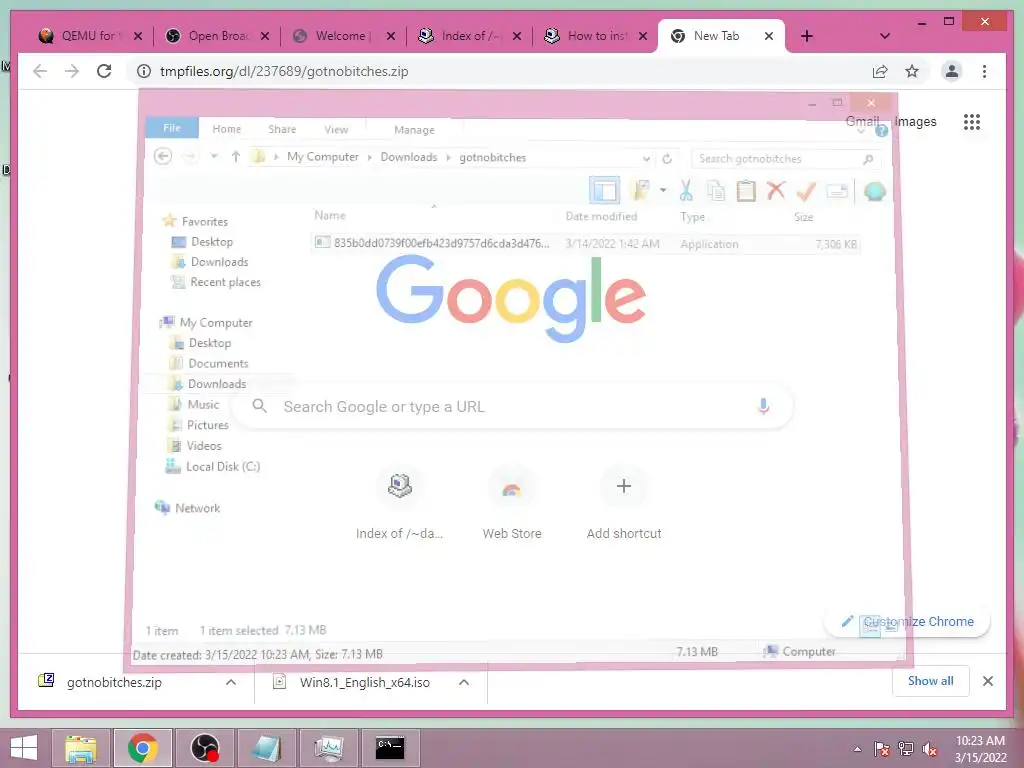Open File Explorer from the taskbar
Image resolution: width=1024 pixels, height=768 pixels.
(80, 748)
